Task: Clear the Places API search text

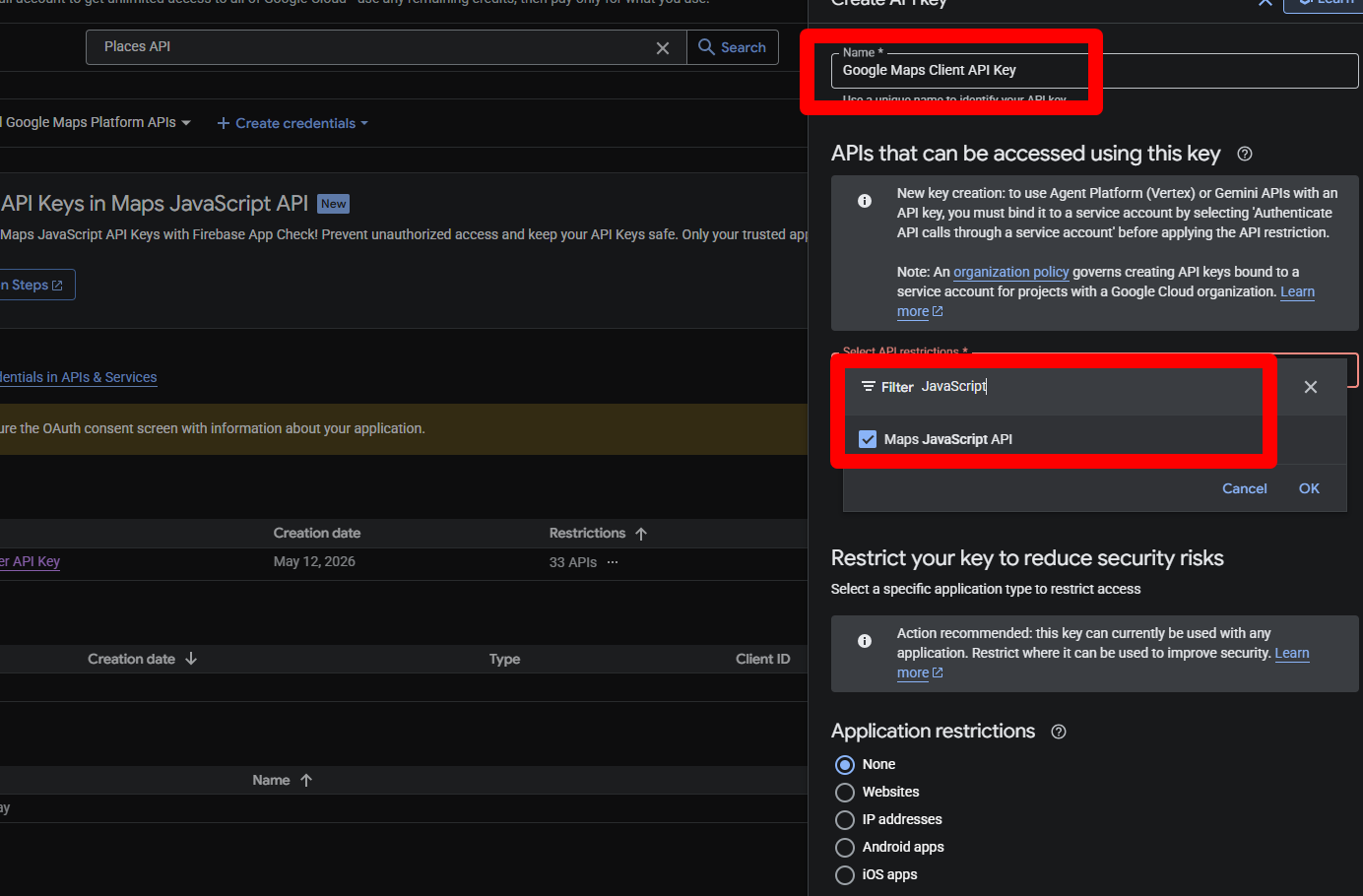Action: (663, 47)
